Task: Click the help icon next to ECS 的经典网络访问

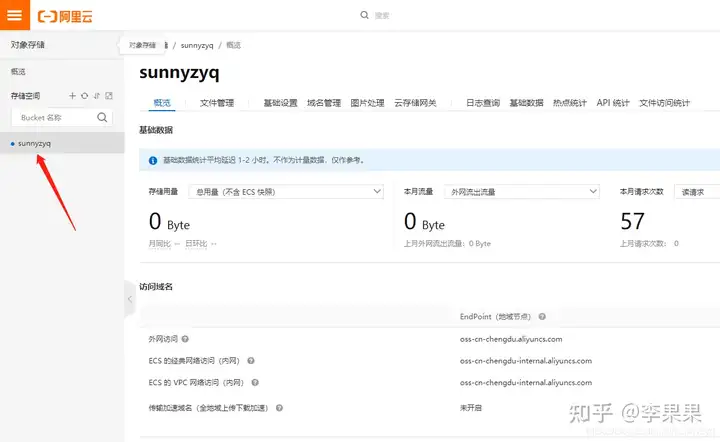Action: (251, 361)
